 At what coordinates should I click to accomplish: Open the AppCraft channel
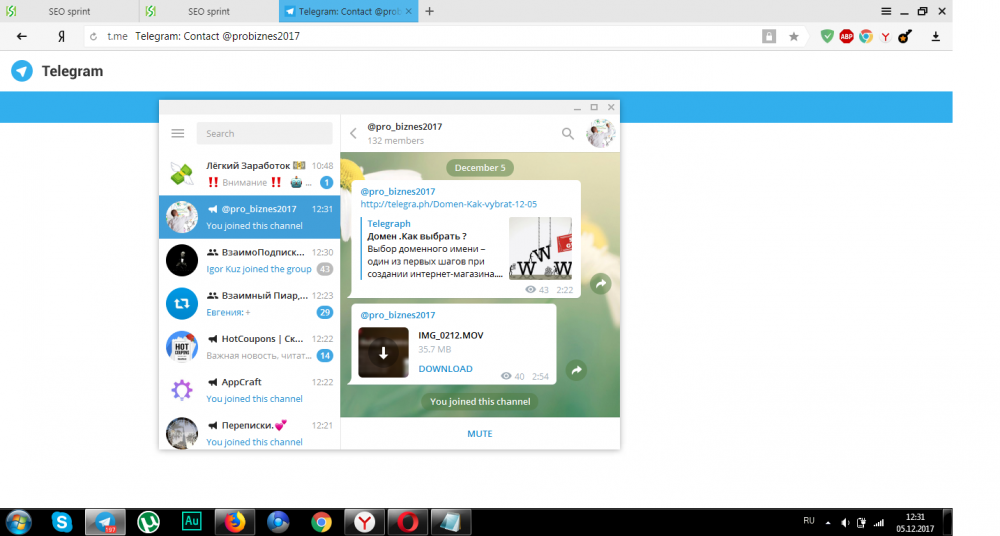click(249, 390)
